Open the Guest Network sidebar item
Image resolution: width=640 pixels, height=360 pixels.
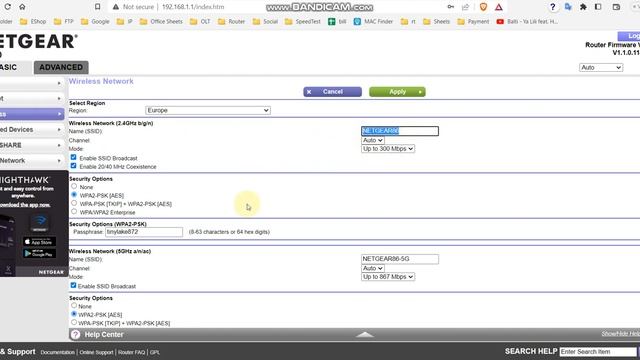pos(31,161)
